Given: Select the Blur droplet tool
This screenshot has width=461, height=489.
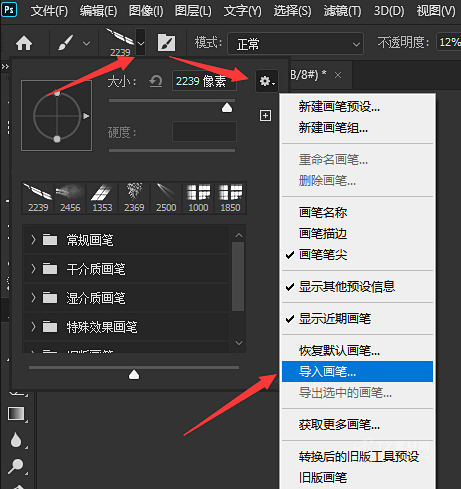Looking at the screenshot, I should tap(16, 440).
